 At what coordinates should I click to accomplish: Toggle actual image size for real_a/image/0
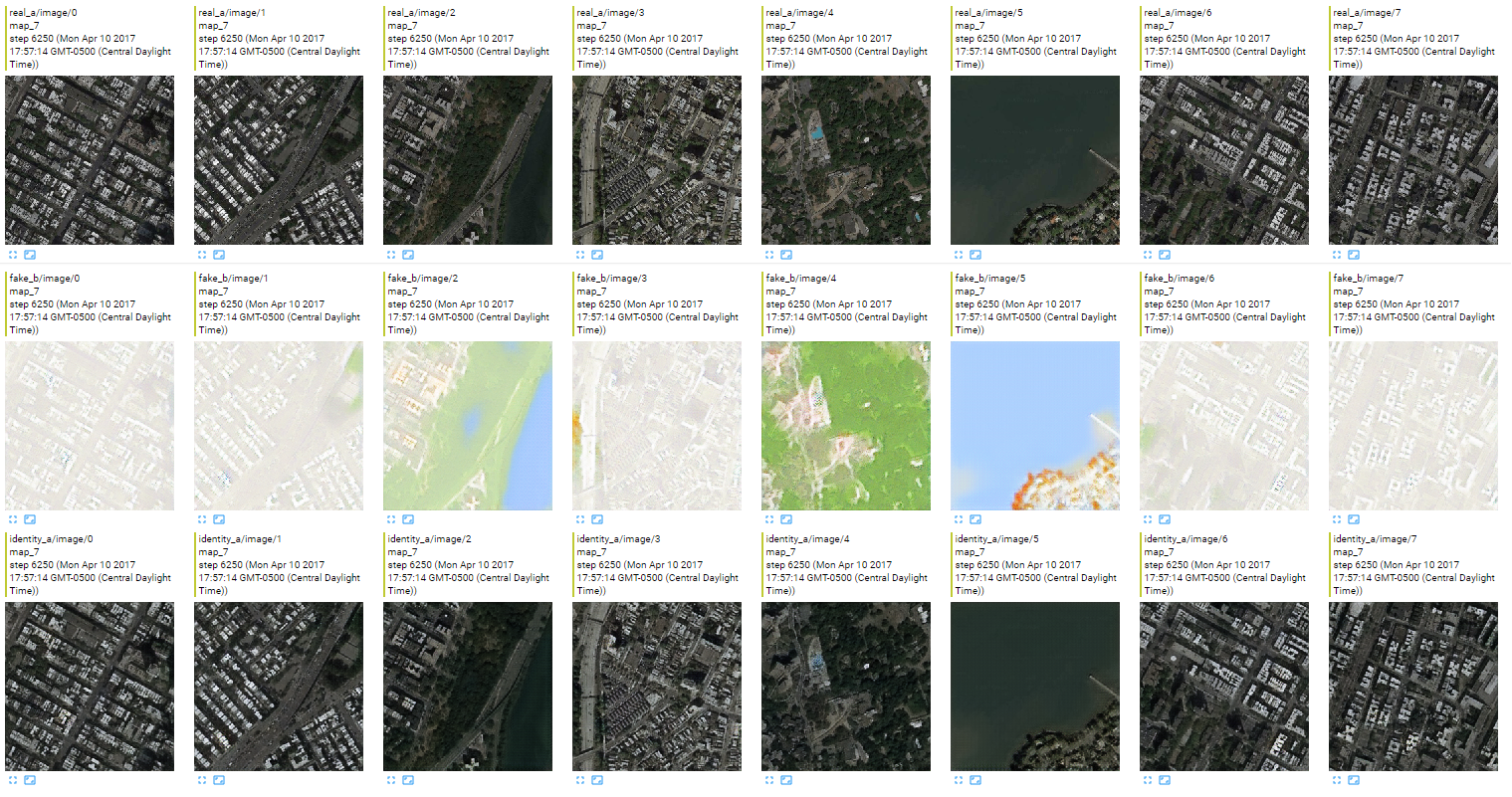pos(29,255)
